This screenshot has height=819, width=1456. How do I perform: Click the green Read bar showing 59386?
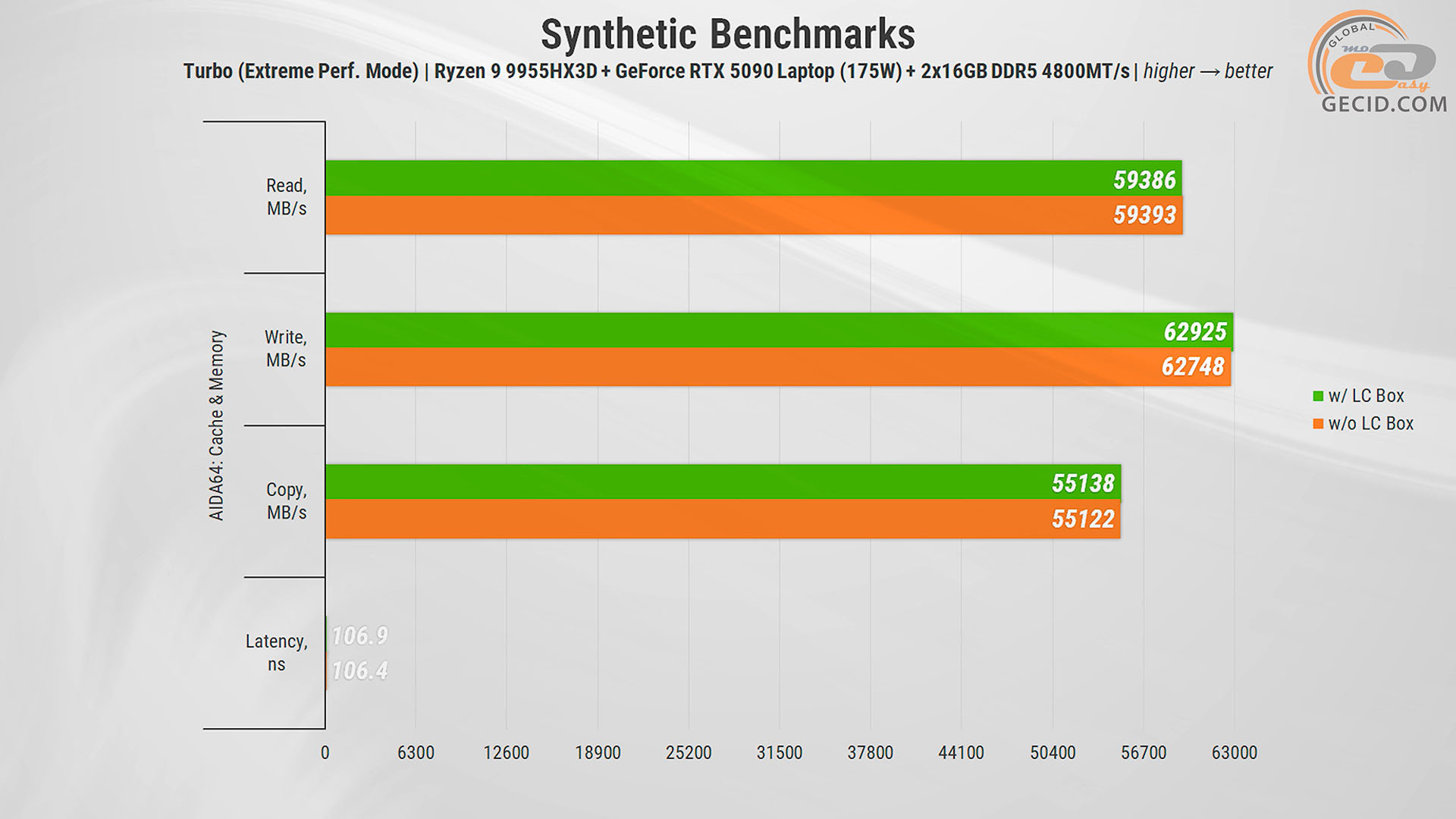pyautogui.click(x=753, y=179)
